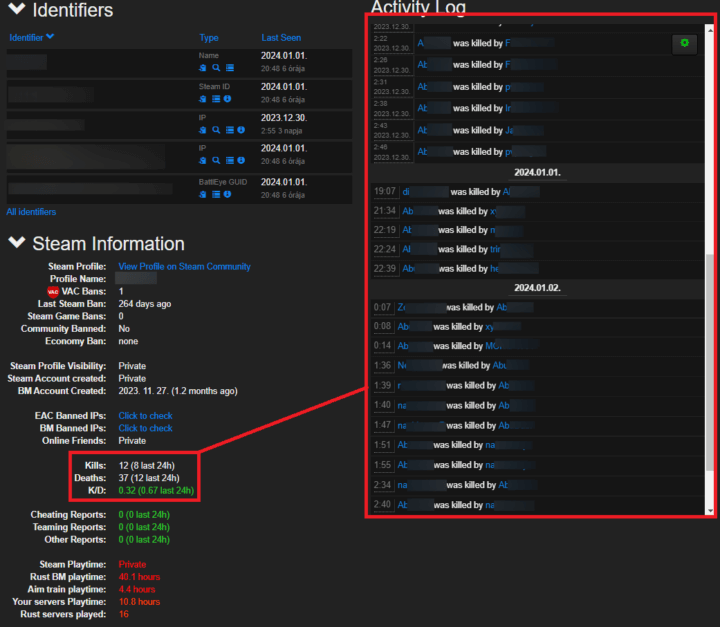
Task: Show info icon for Steam ID row
Action: 227,99
